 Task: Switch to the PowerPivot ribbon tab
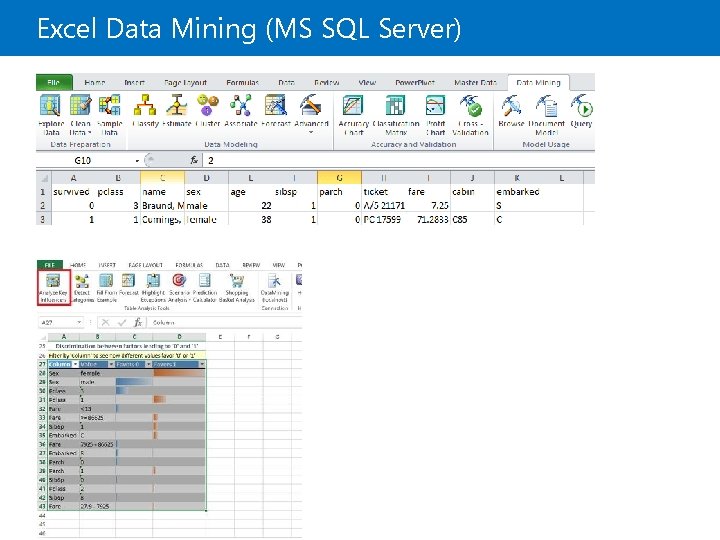point(415,83)
